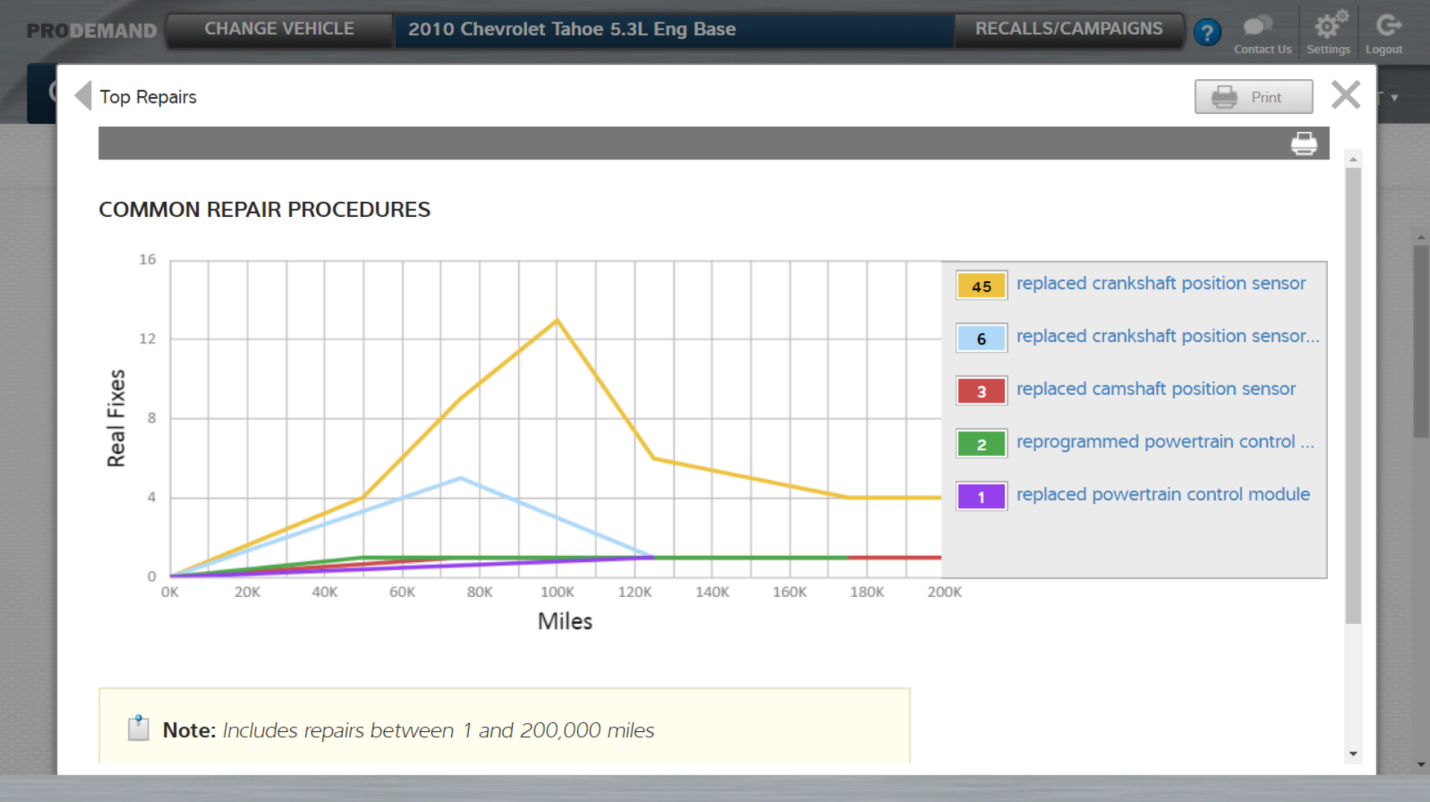The height and width of the screenshot is (802, 1430).
Task: Click the Logout icon
Action: click(1386, 27)
